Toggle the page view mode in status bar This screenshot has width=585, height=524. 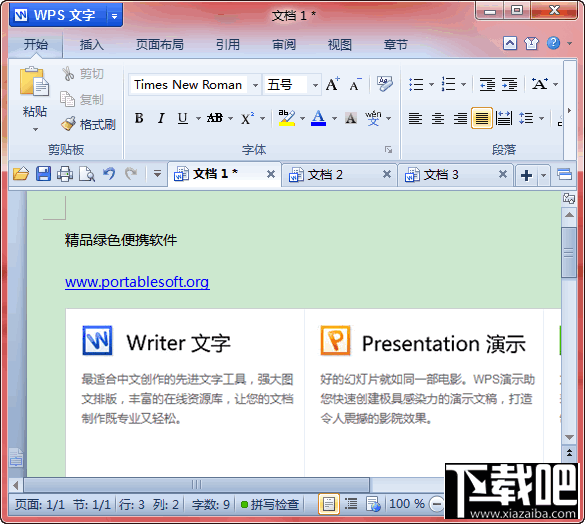[x=329, y=504]
